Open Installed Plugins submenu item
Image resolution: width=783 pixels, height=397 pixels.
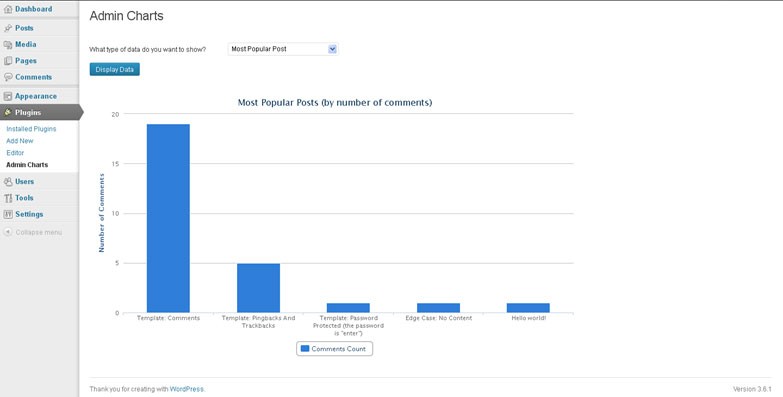coord(31,129)
